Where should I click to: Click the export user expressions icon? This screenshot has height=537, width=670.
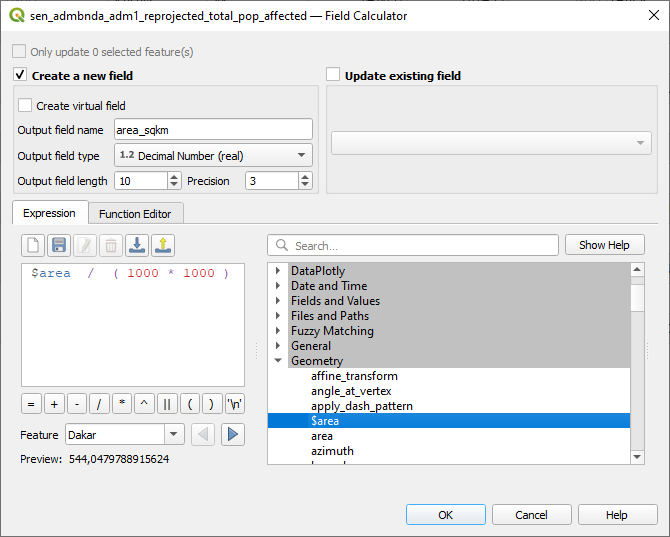click(x=163, y=245)
